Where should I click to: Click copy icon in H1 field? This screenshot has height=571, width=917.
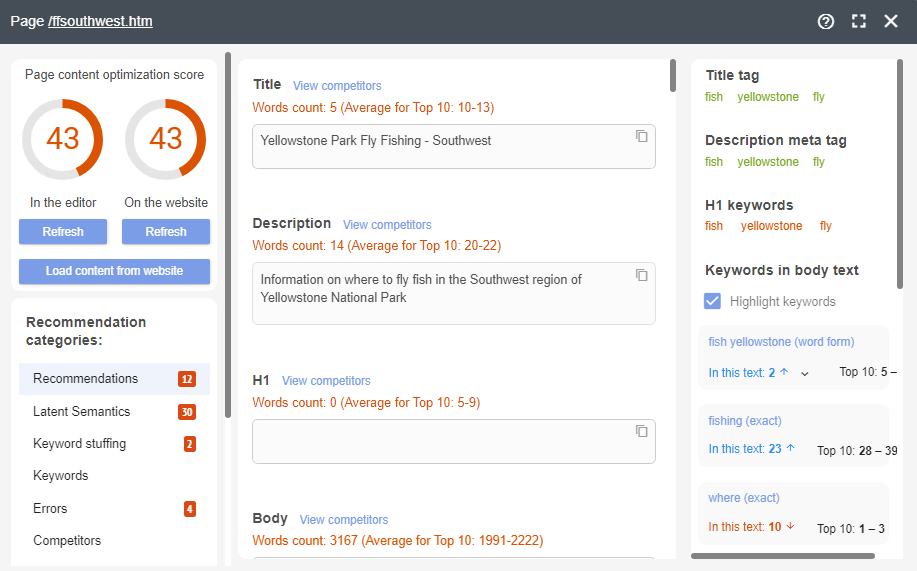click(642, 431)
